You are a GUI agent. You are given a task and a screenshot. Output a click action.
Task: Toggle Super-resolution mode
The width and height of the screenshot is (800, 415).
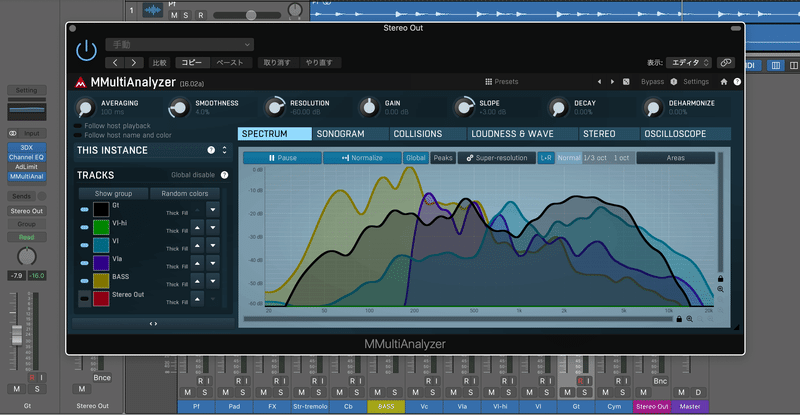click(496, 158)
